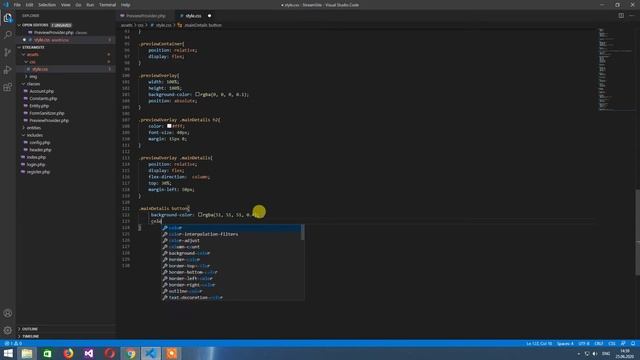Viewport: 640px width, 360px height.
Task: Open the Search view in activity bar
Action: coord(8,35)
